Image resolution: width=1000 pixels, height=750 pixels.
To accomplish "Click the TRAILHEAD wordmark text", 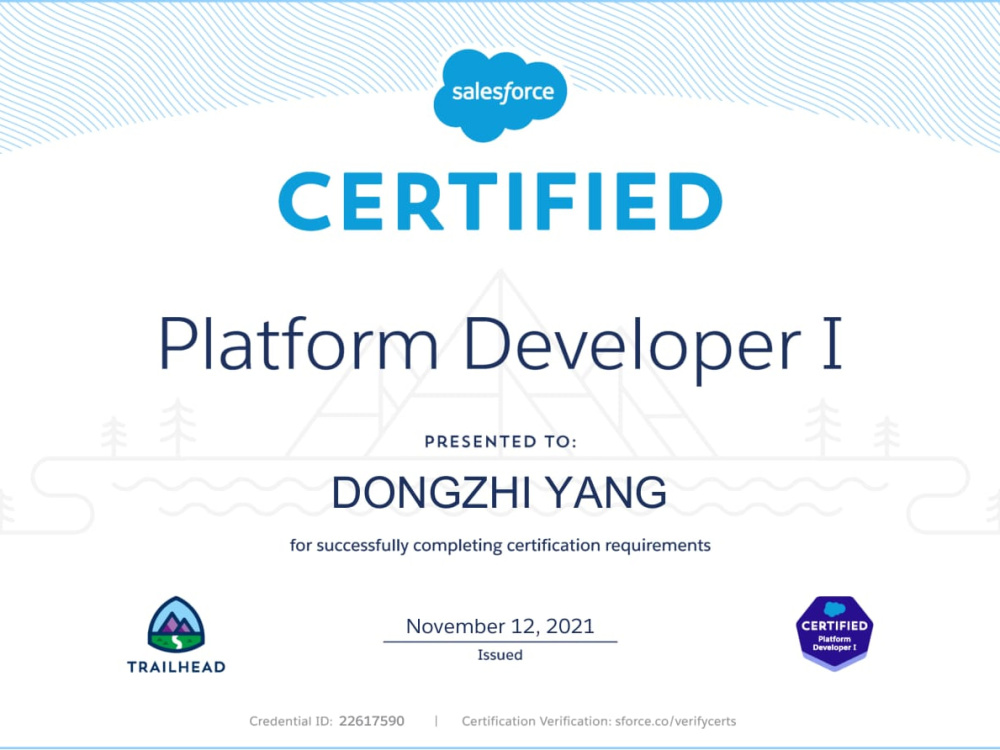I will pyautogui.click(x=176, y=667).
